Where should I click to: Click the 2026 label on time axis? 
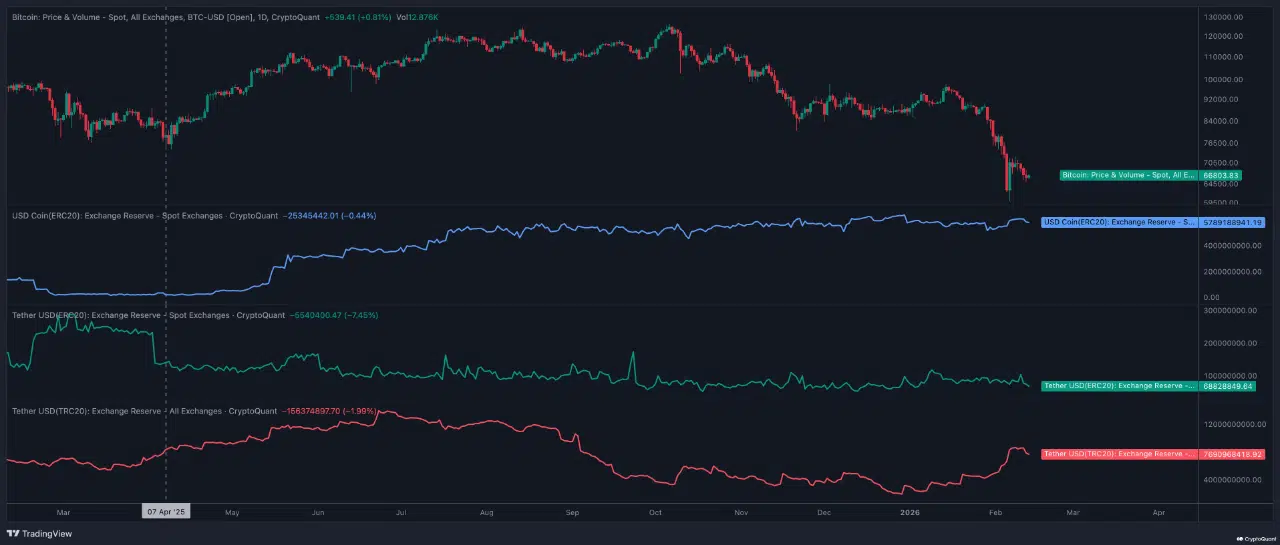910,511
